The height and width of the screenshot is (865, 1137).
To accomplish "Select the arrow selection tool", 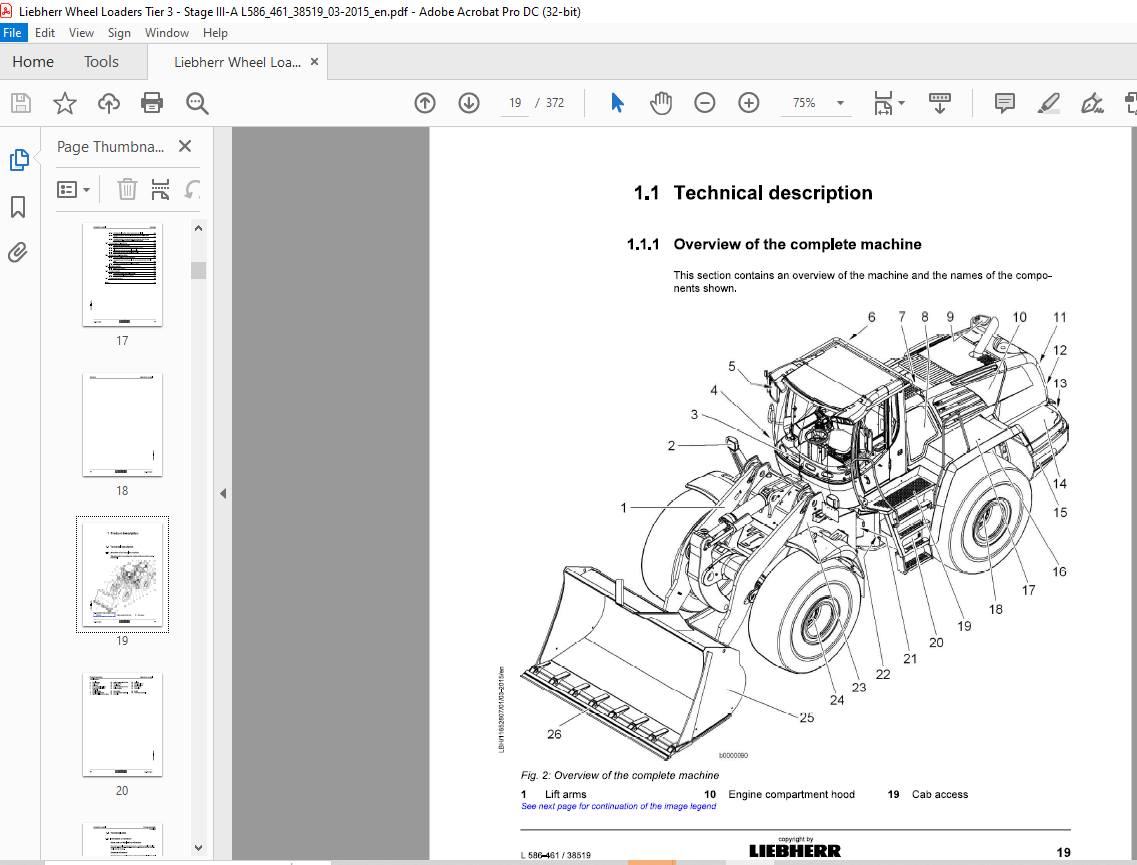I will click(x=617, y=103).
